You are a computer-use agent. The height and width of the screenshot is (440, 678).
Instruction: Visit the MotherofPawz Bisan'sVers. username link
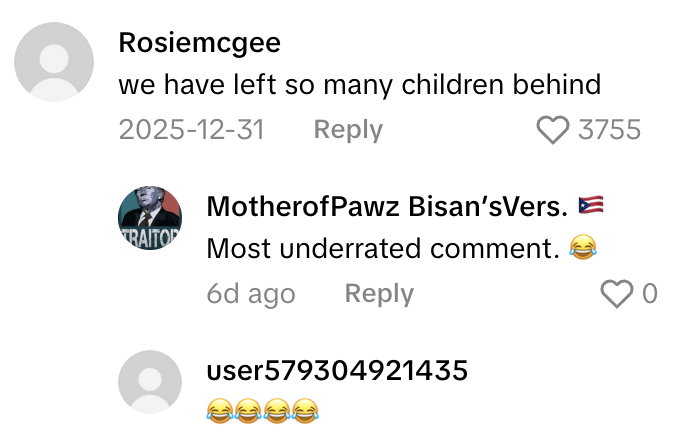[x=387, y=206]
